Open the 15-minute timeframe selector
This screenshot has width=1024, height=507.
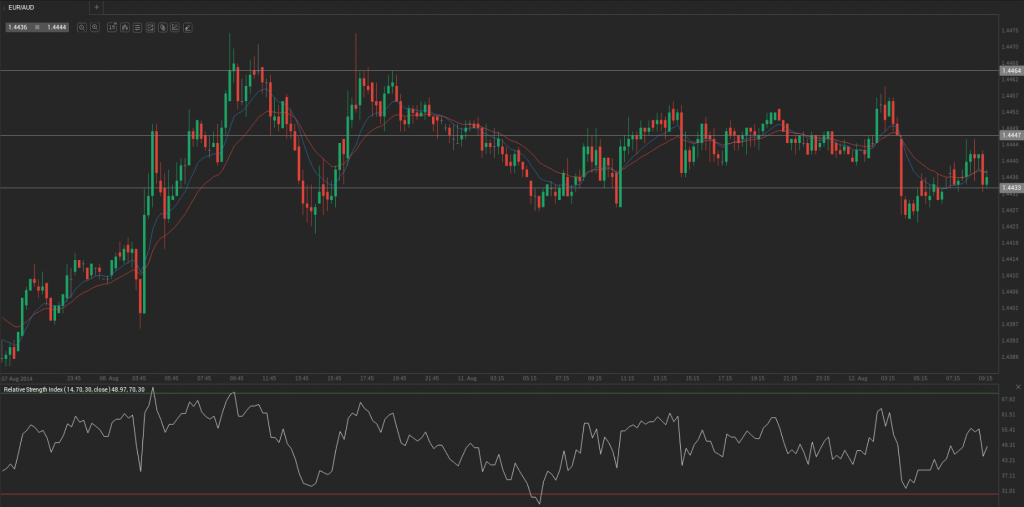tap(112, 27)
